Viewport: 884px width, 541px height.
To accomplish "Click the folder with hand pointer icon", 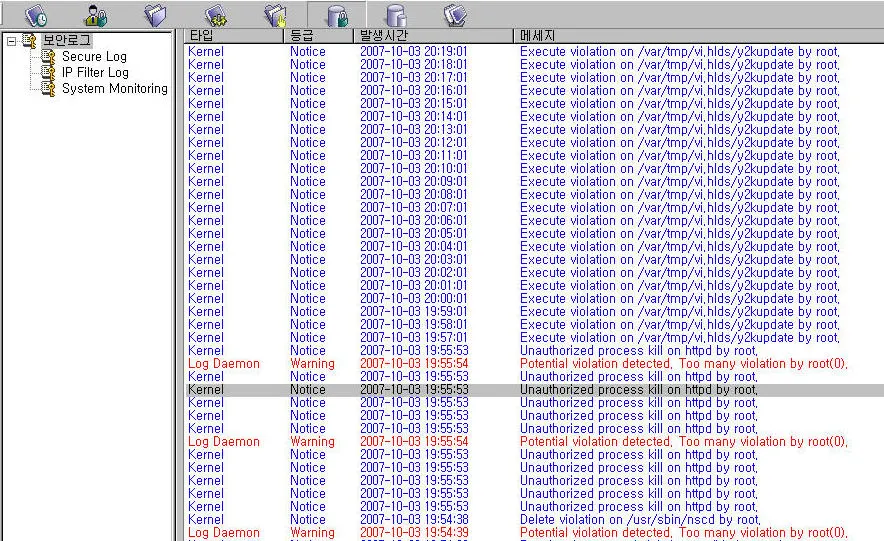I will coord(275,15).
